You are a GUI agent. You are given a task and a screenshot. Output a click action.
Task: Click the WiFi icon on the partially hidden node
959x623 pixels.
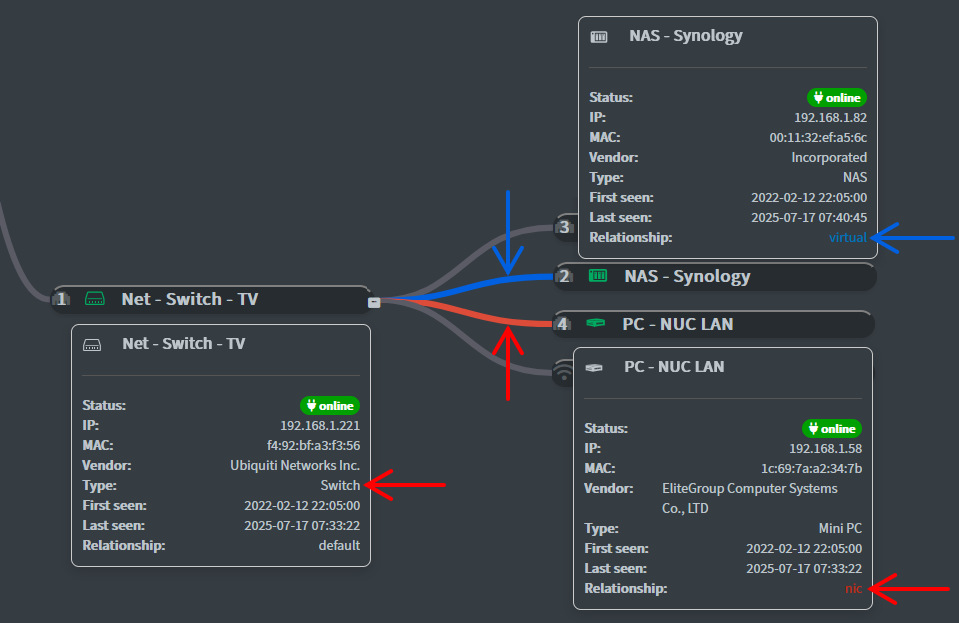point(564,373)
